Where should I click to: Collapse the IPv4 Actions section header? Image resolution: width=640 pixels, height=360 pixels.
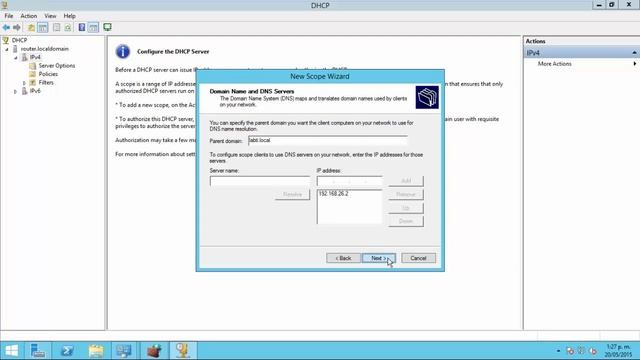[x=634, y=53]
